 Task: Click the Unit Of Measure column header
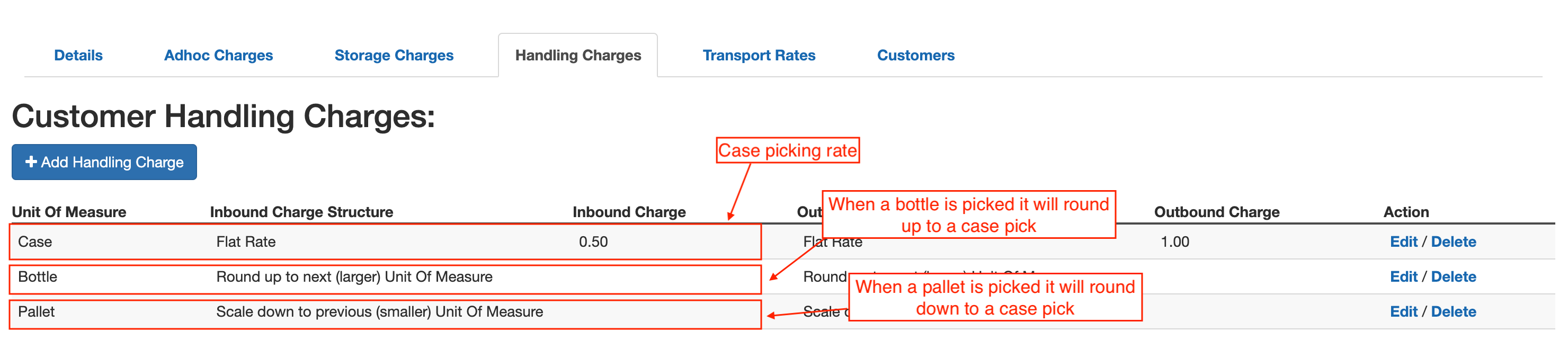click(x=70, y=212)
